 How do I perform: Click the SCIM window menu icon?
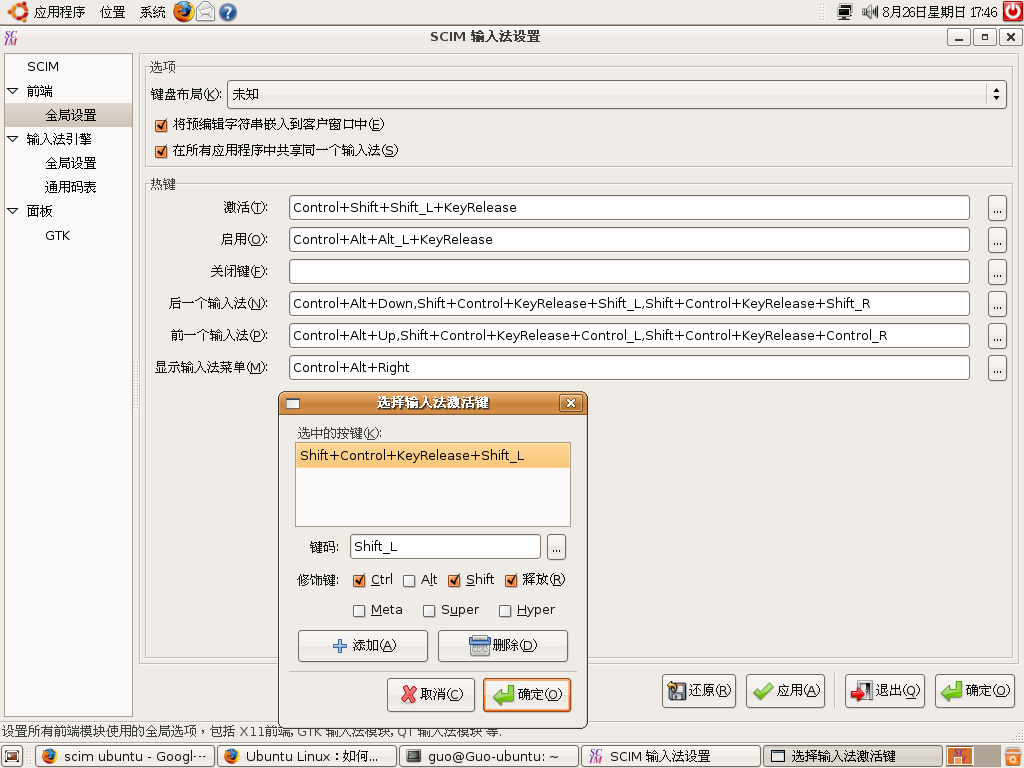pyautogui.click(x=10, y=37)
